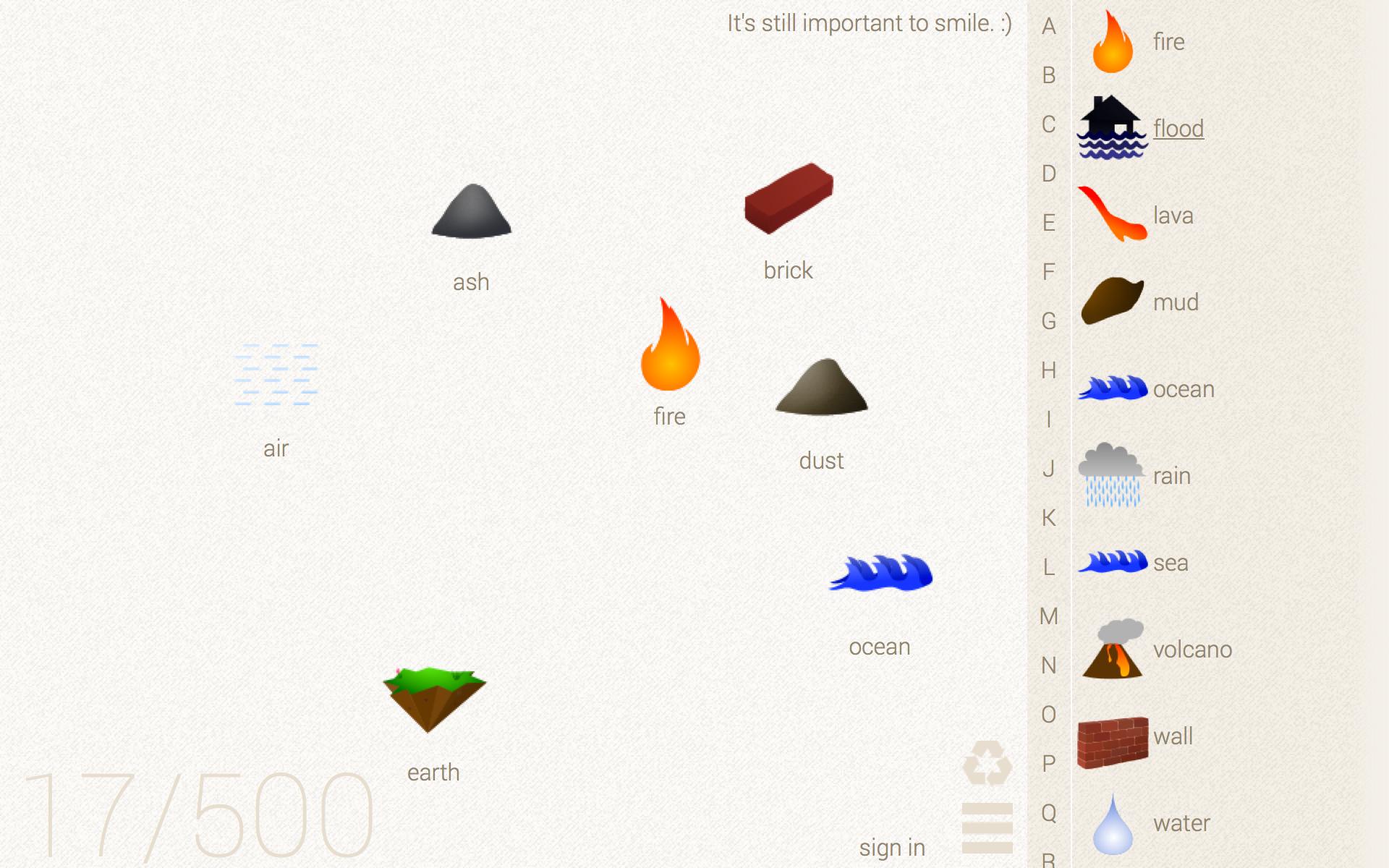The height and width of the screenshot is (868, 1389).
Task: Toggle sidebar item K visibility
Action: click(x=1049, y=517)
